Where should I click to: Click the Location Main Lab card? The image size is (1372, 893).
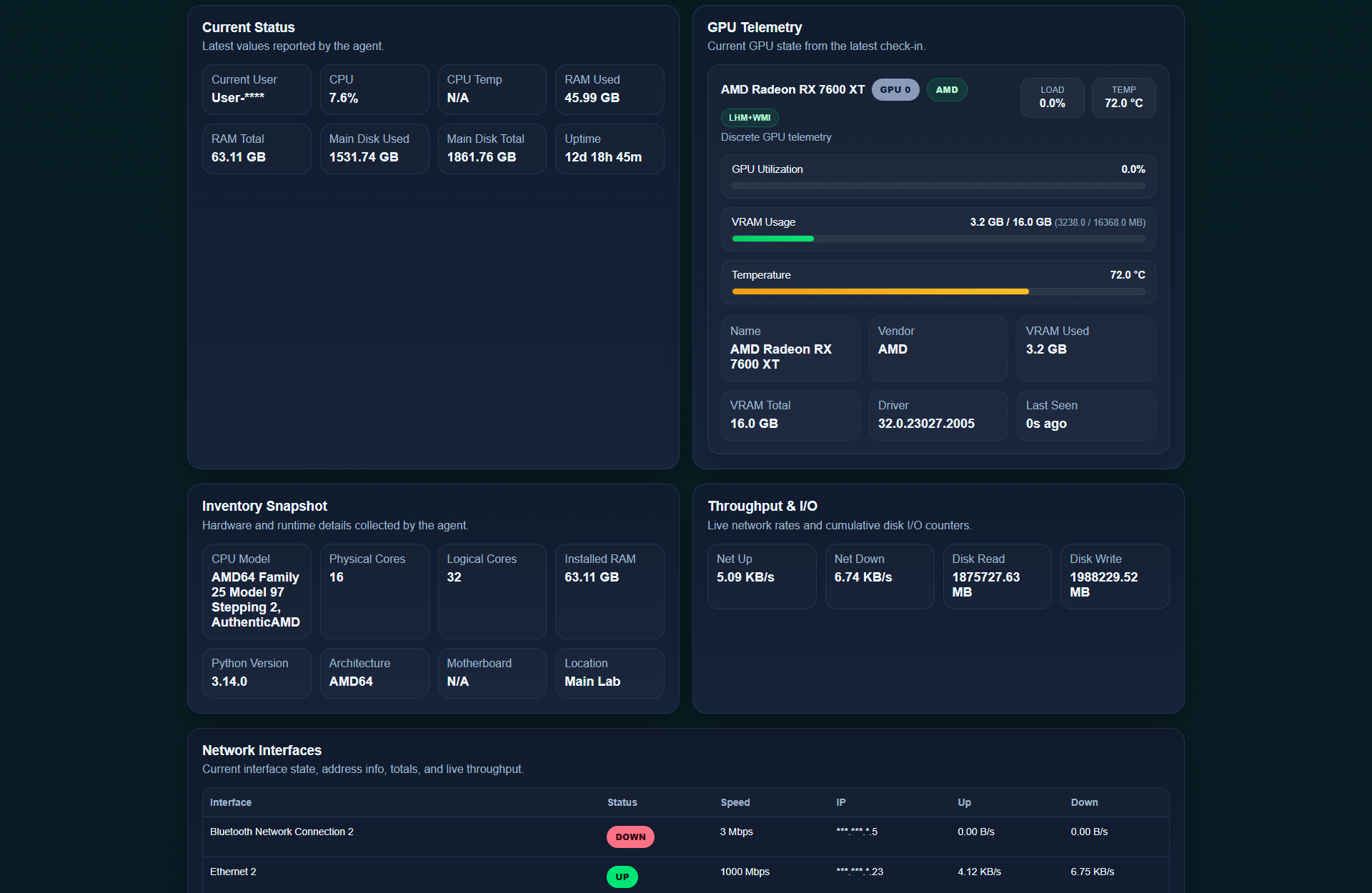coord(609,673)
